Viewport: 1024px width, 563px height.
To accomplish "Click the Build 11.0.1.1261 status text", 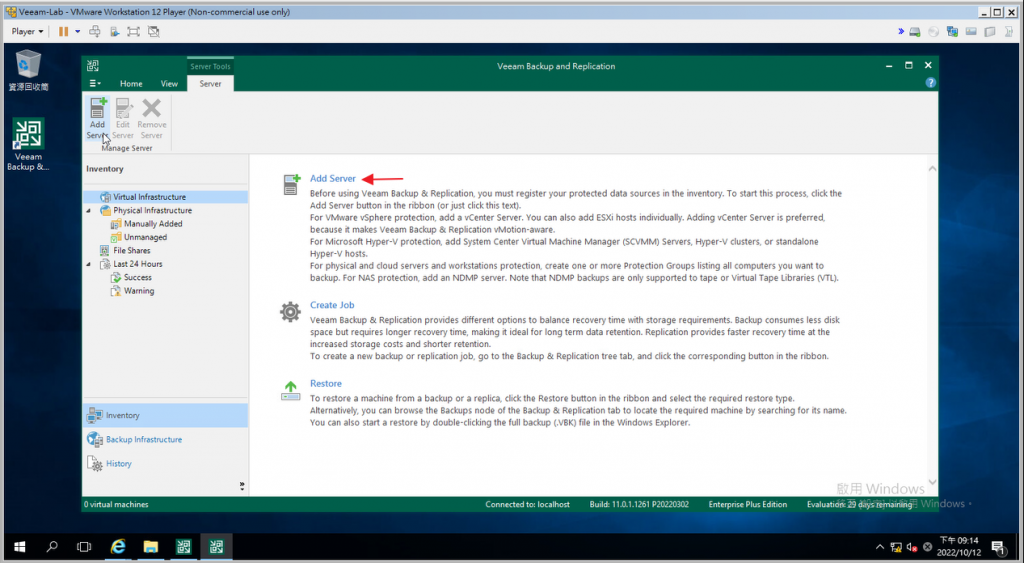I will (x=639, y=504).
